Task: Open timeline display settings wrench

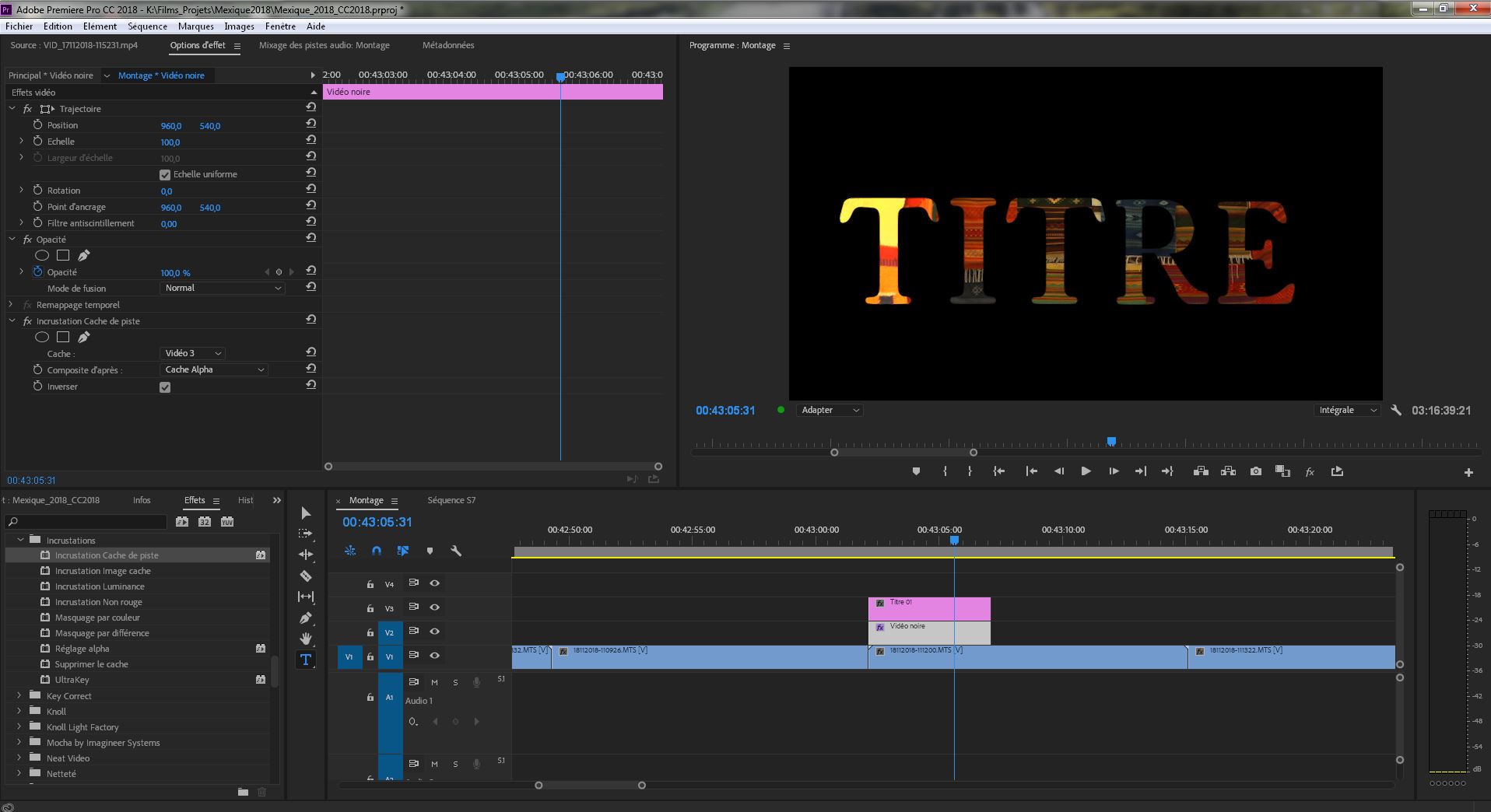Action: point(456,551)
